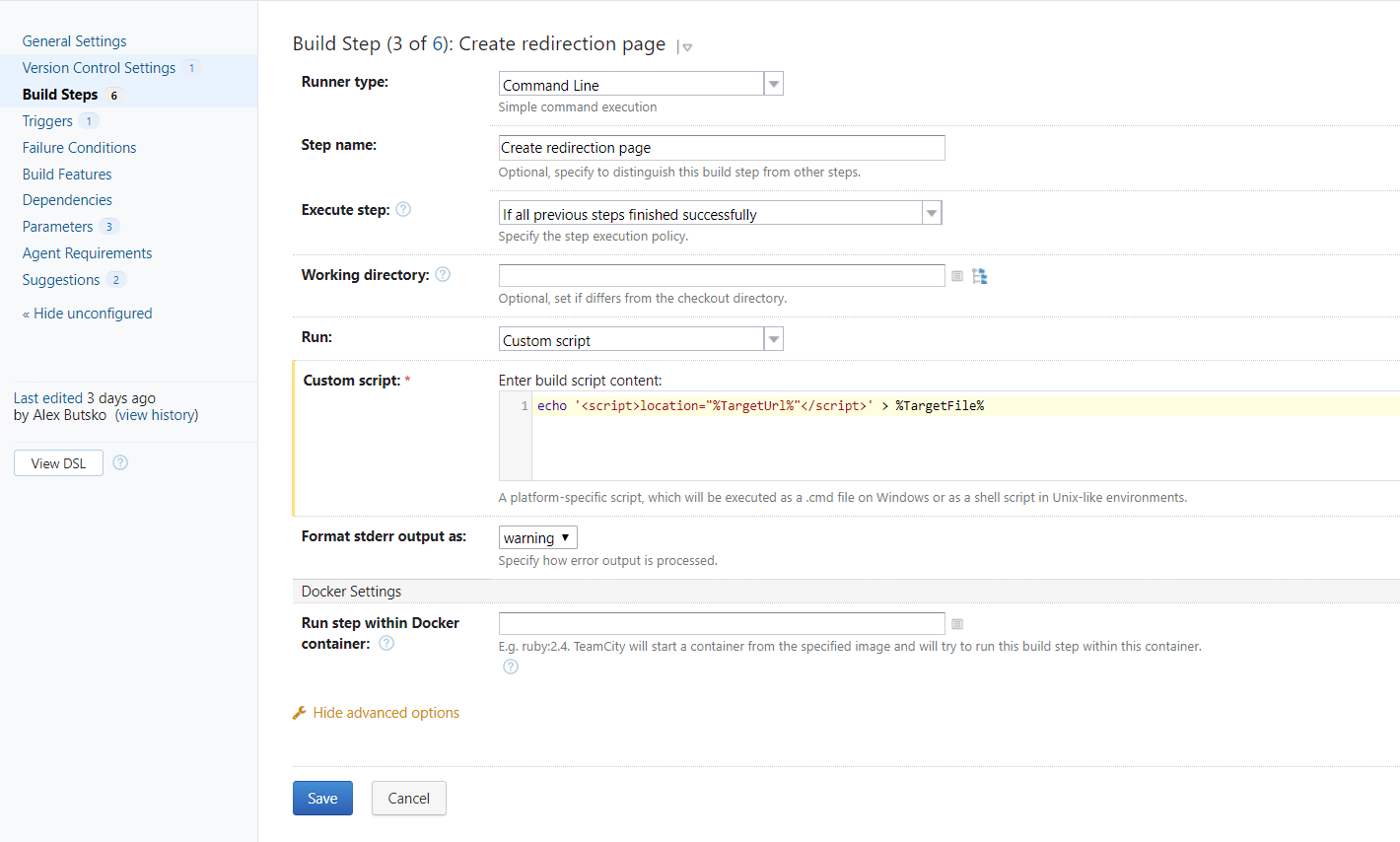Cancel editing the build step

pyautogui.click(x=409, y=799)
